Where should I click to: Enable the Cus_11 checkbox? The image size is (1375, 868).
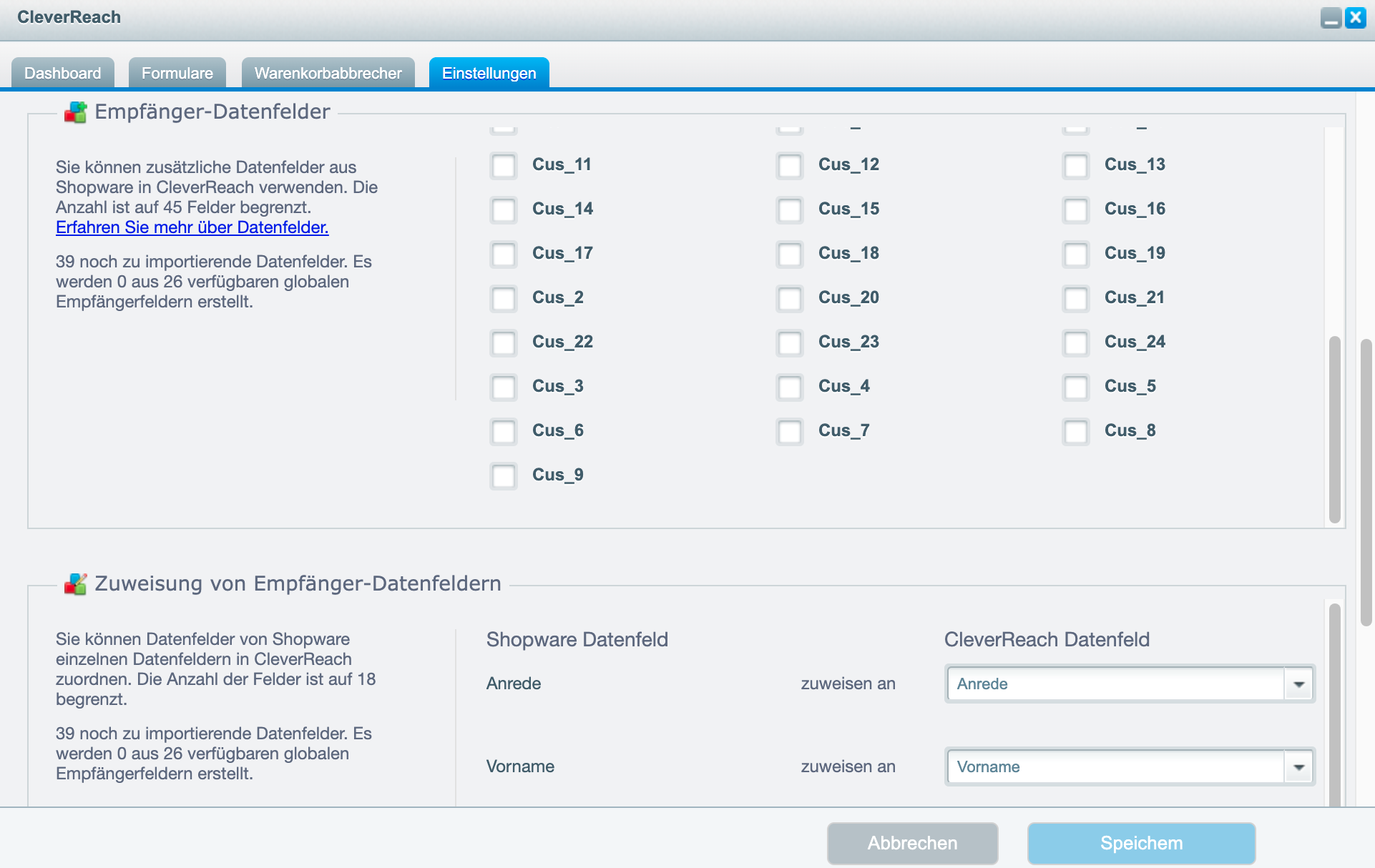504,166
